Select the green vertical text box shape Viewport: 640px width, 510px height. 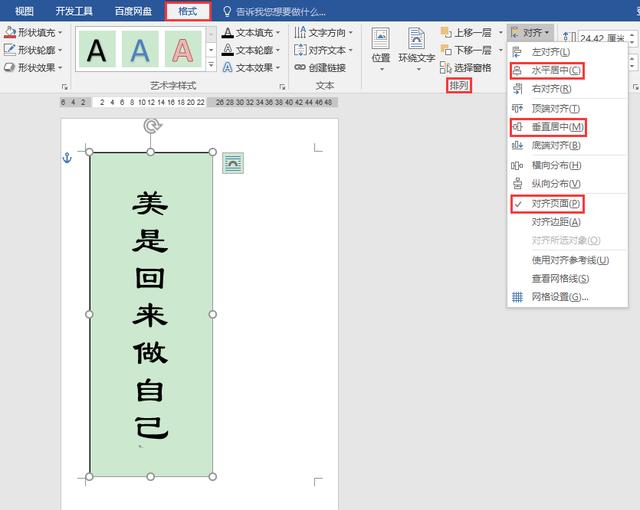(x=151, y=314)
